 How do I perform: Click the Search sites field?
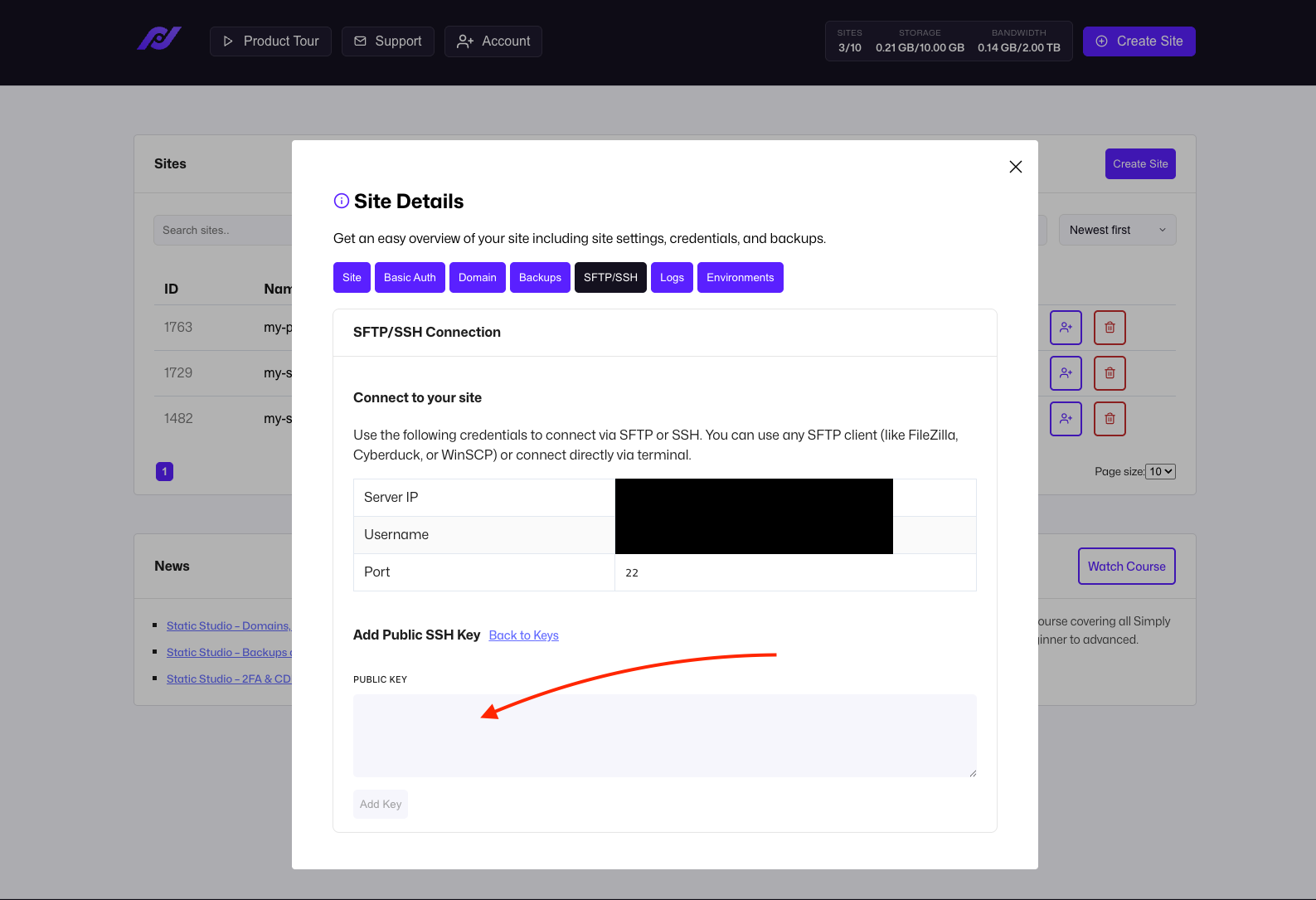point(223,231)
